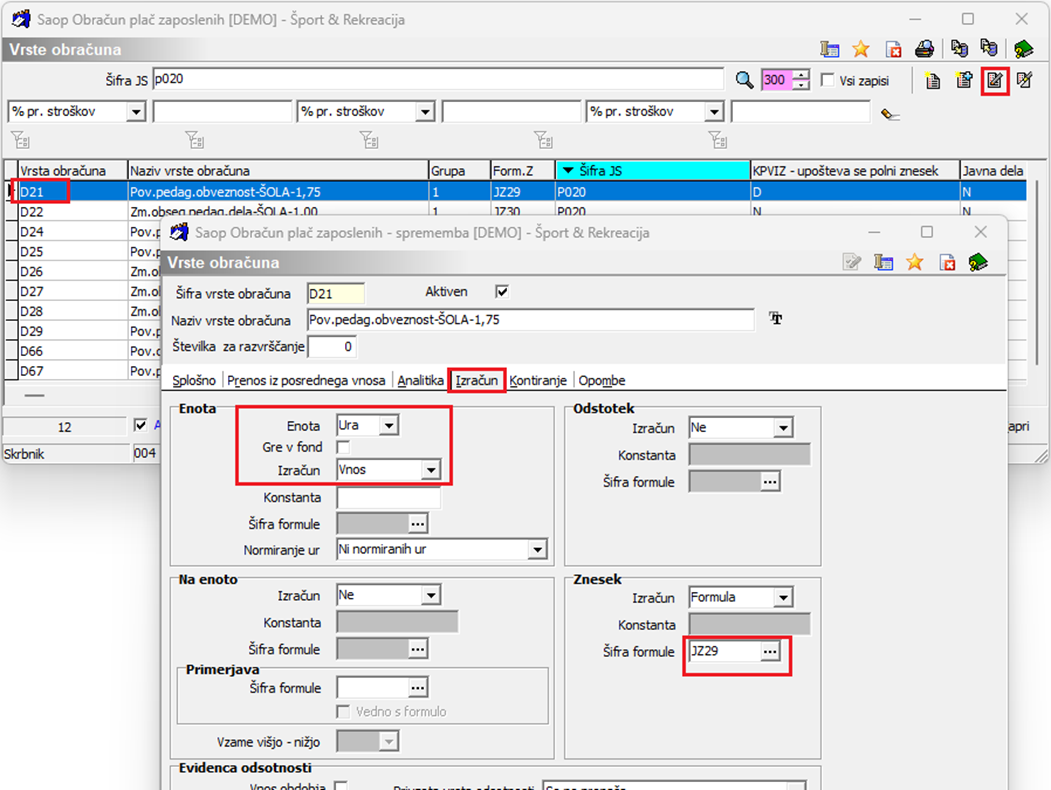
Task: Open second % pr. stroškov filter dropdown
Action: (425, 111)
